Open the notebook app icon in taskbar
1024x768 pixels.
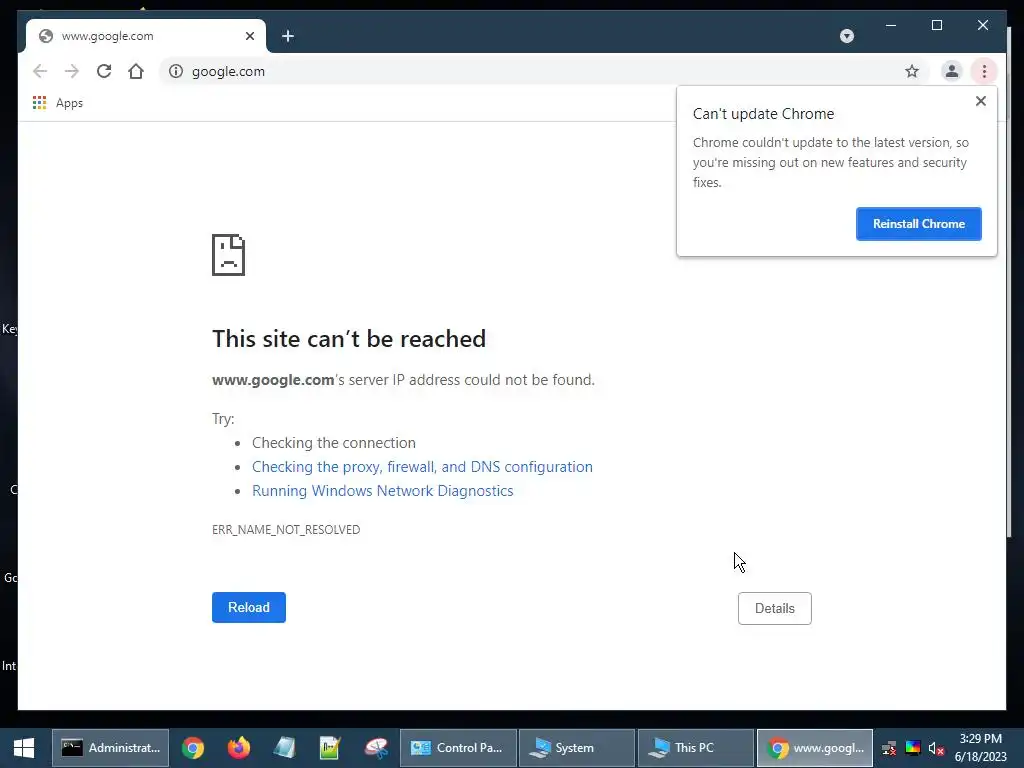[284, 748]
